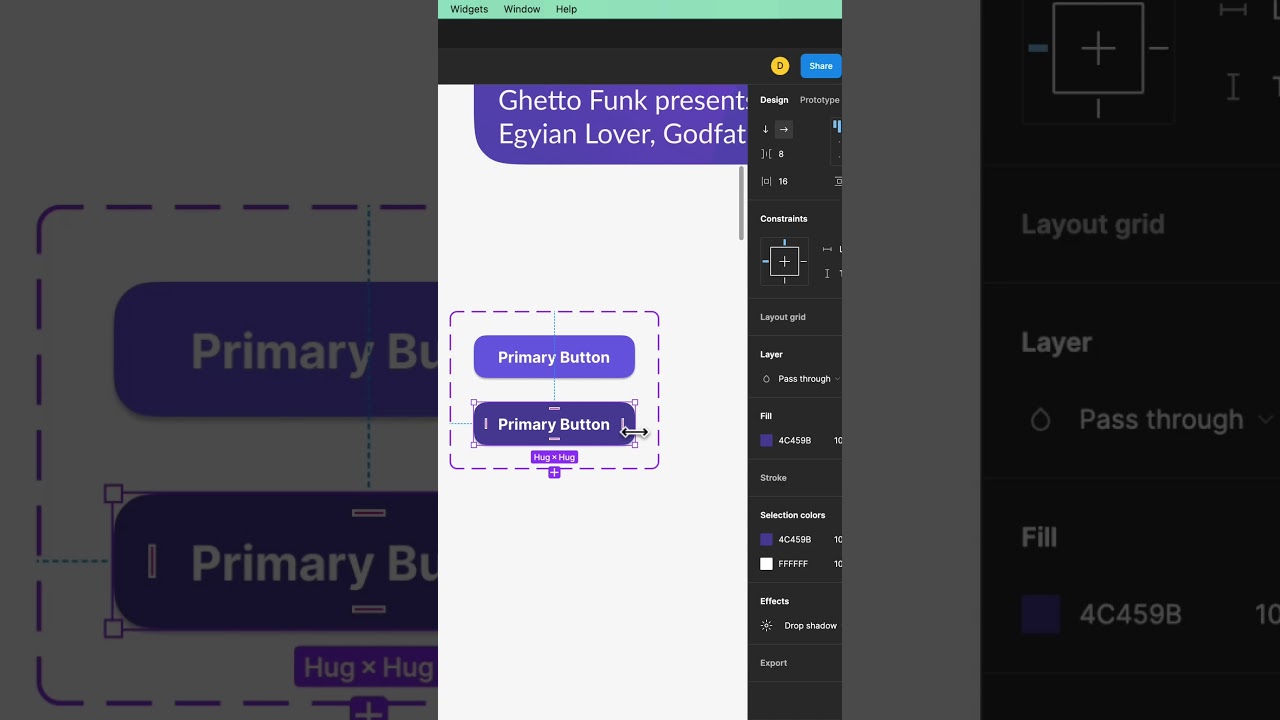Image resolution: width=1280 pixels, height=720 pixels.
Task: Click the left padding handle of selected button
Action: (x=486, y=424)
